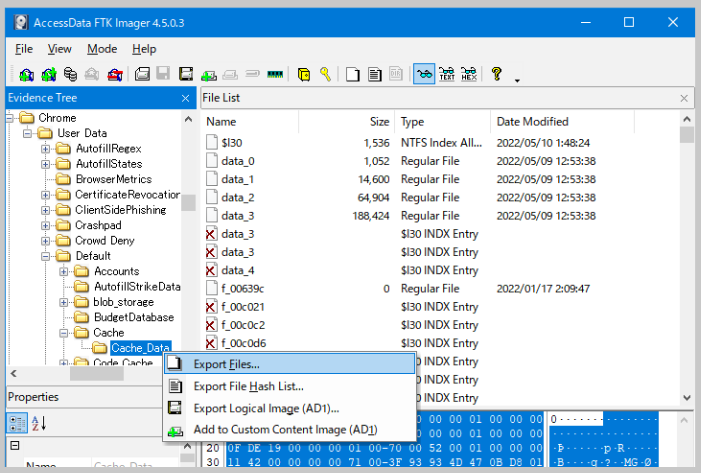Sort file list by Size column header
701x473 pixels.
pos(346,122)
